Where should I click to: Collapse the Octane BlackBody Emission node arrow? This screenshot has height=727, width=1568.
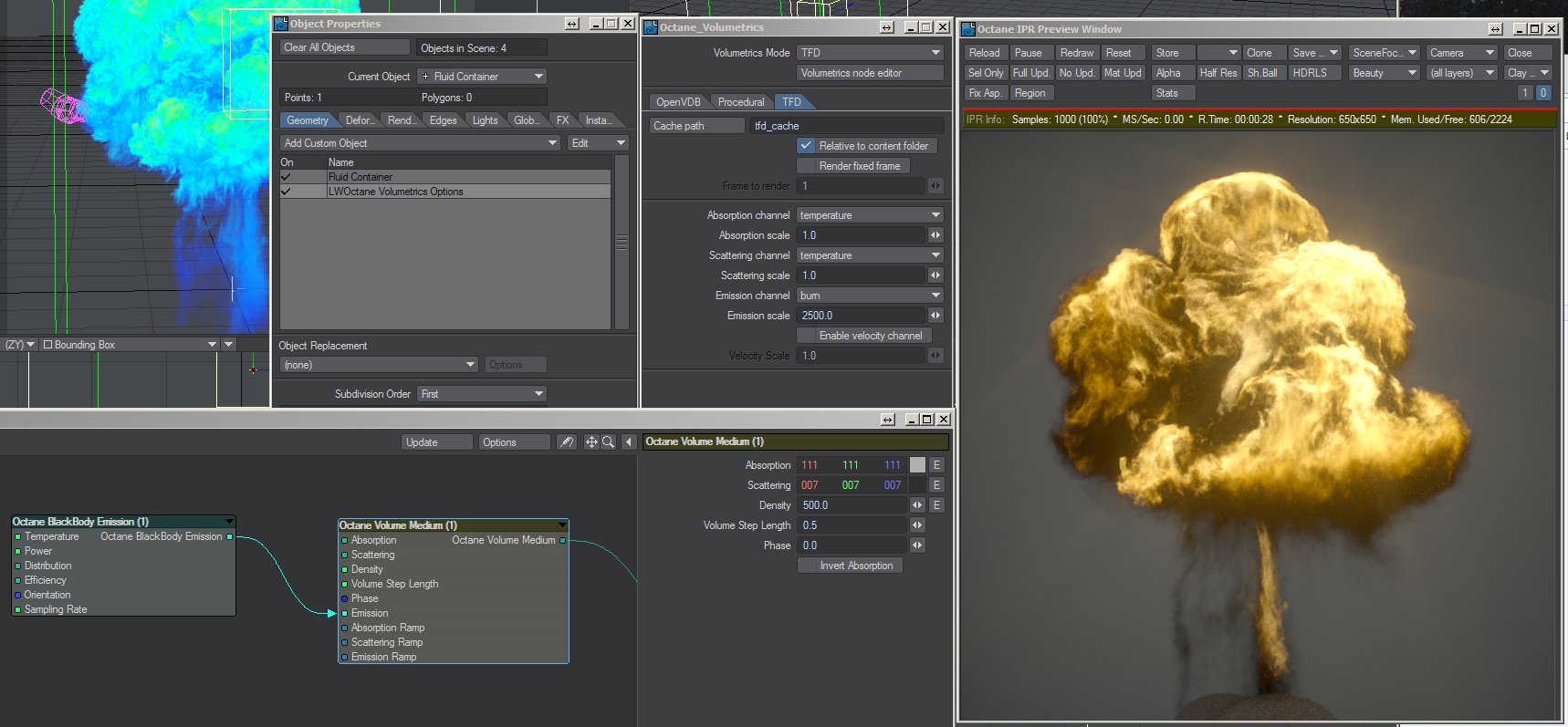pyautogui.click(x=229, y=522)
